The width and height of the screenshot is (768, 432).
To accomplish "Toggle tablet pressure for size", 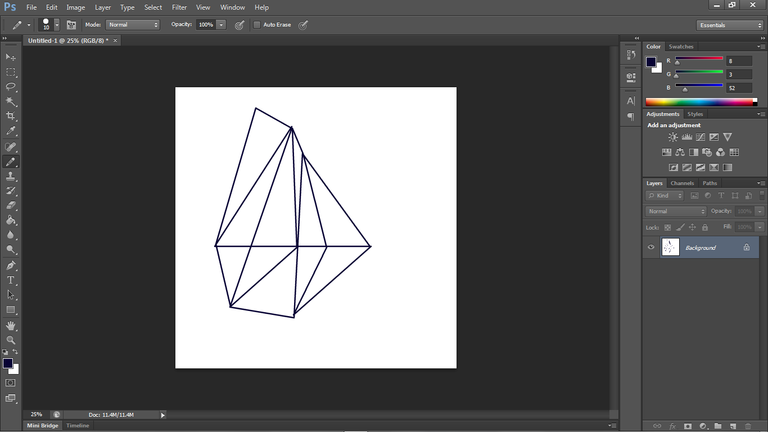I will pyautogui.click(x=303, y=24).
